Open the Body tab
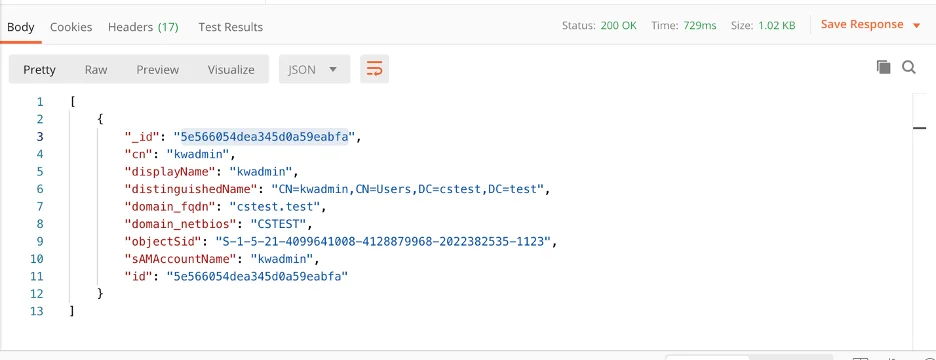936x360 pixels. point(21,27)
